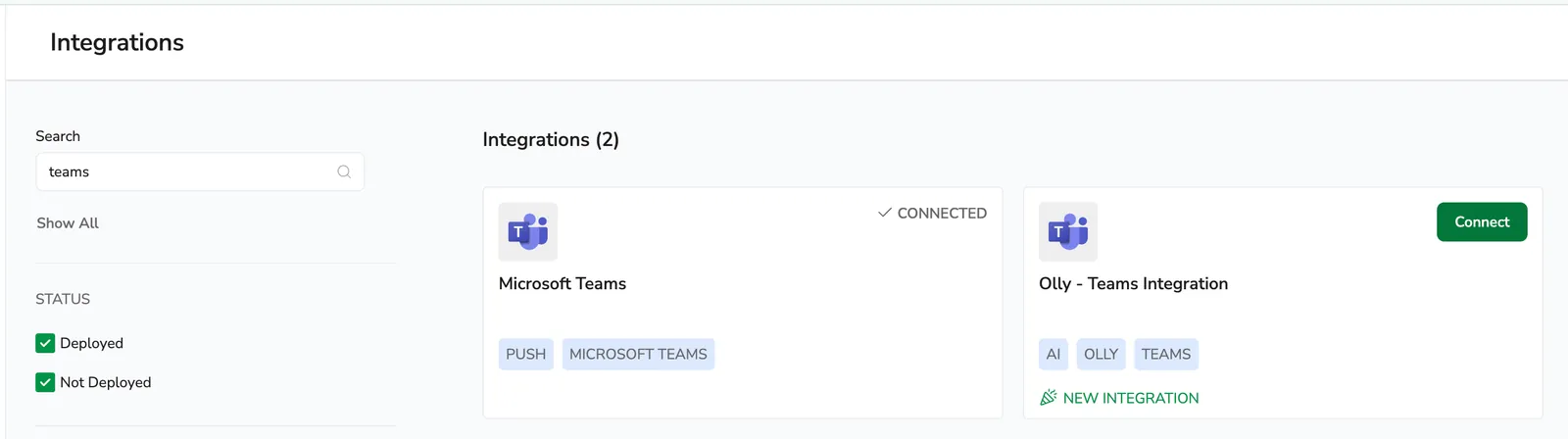Click the New Integration party icon
1568x439 pixels.
[1048, 398]
